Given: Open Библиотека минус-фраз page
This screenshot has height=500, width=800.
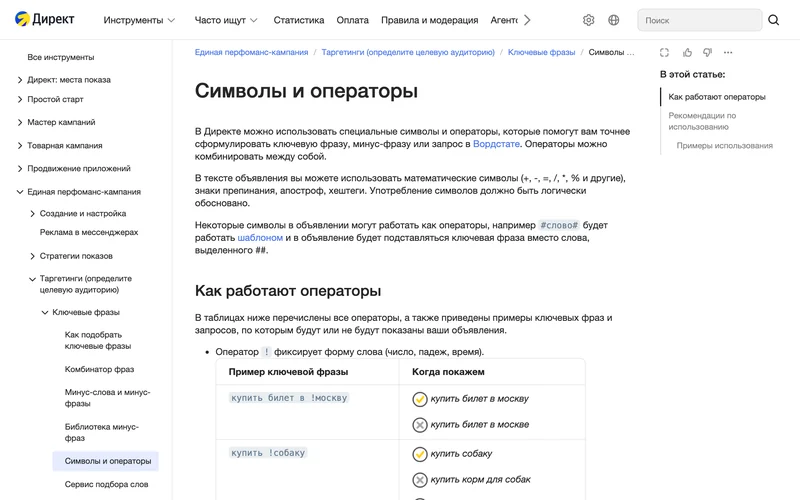Looking at the screenshot, I should (102, 432).
